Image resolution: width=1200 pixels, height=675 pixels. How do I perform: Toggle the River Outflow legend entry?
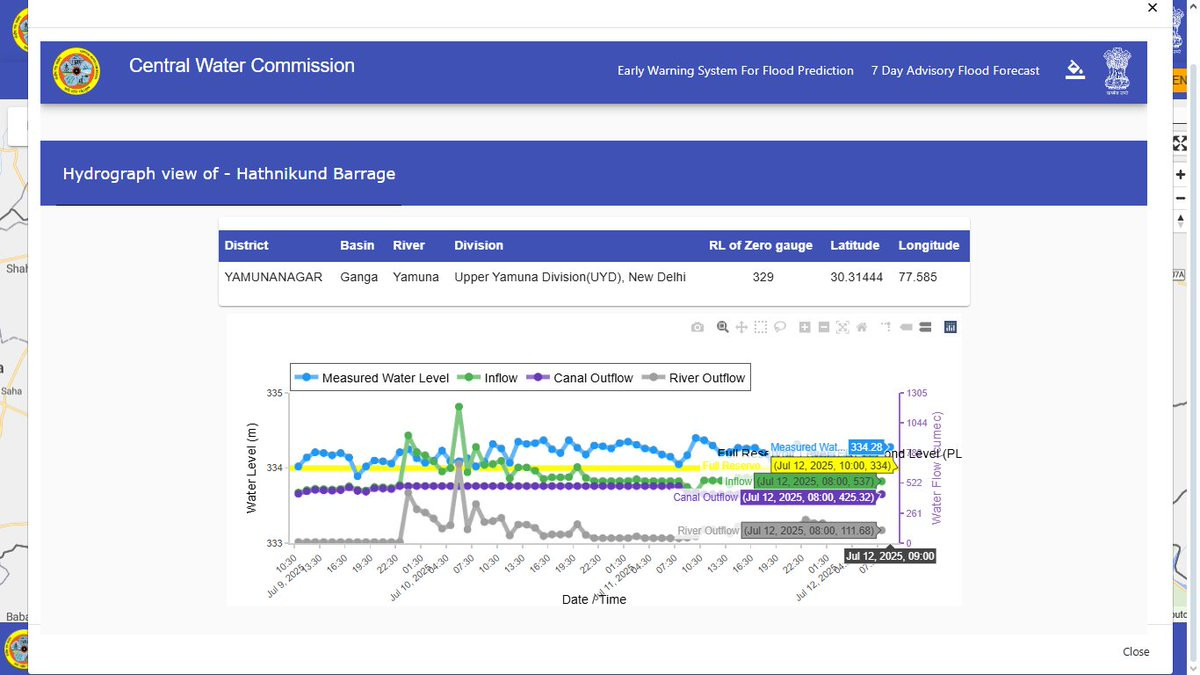pos(695,378)
